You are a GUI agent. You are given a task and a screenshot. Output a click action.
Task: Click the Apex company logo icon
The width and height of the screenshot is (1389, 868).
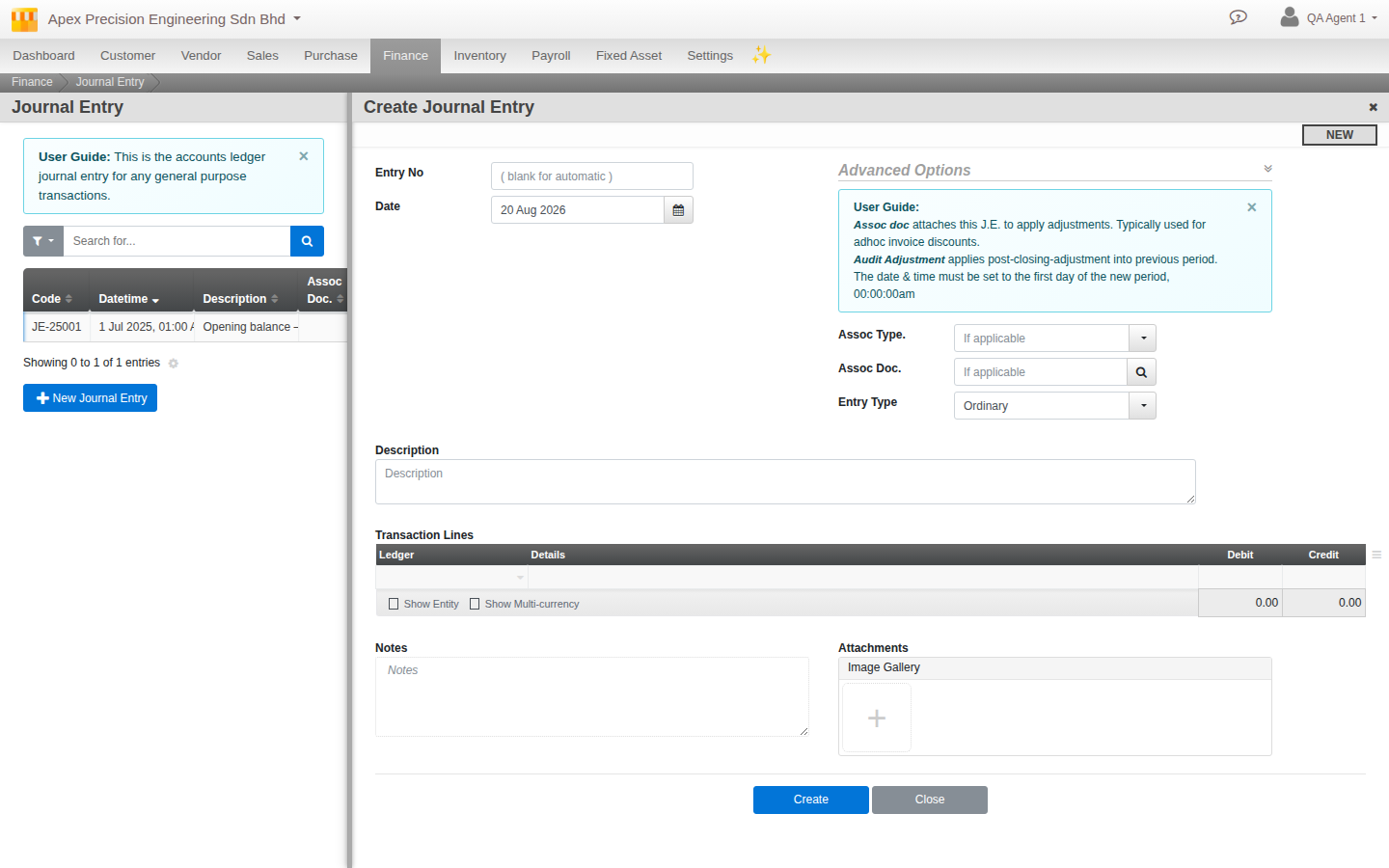pyautogui.click(x=24, y=18)
